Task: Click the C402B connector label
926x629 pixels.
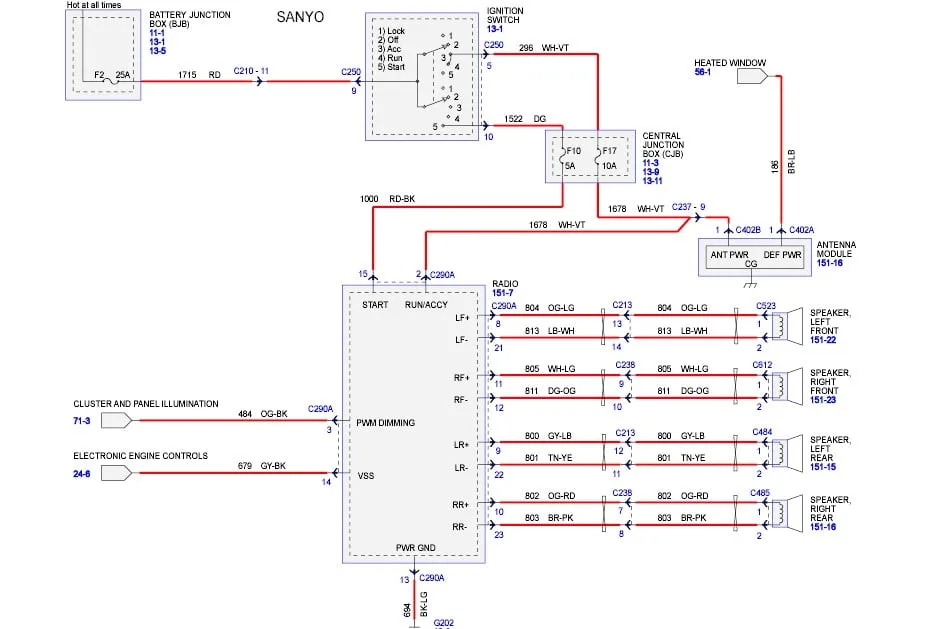Action: [x=748, y=230]
